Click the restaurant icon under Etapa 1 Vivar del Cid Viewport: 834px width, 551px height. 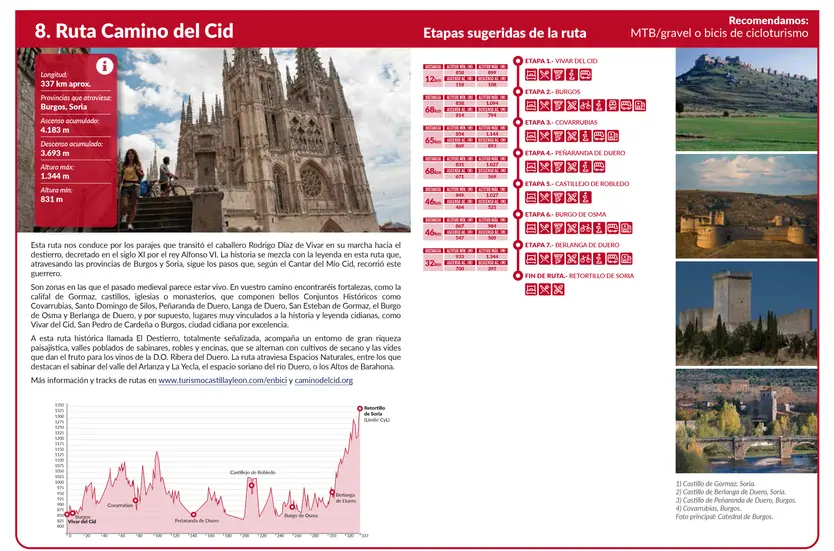coord(545,75)
